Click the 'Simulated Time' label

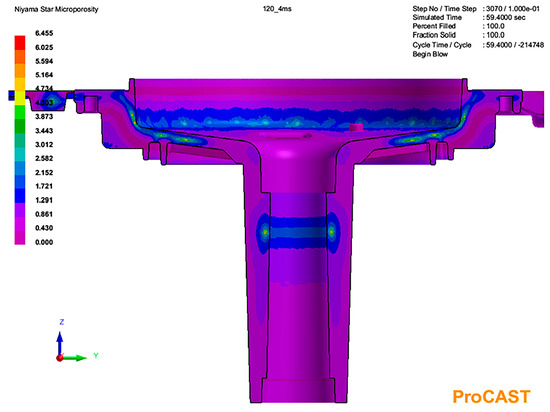[437, 18]
